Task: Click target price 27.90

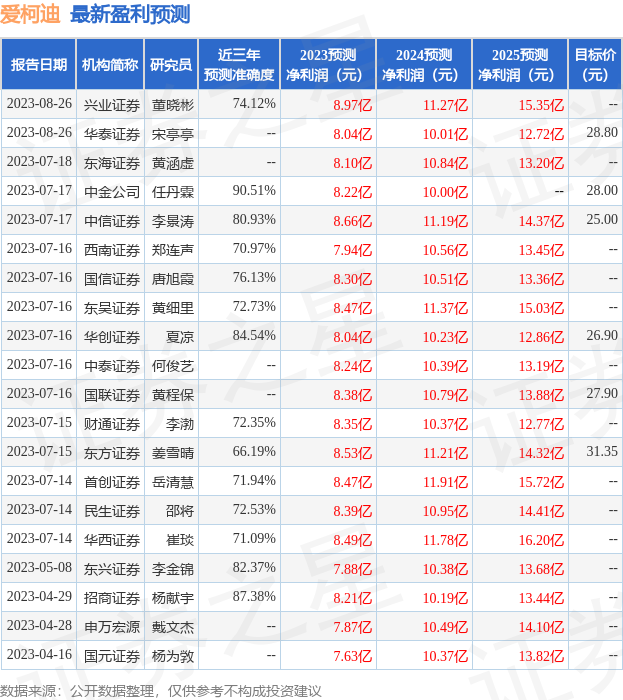Action: (602, 394)
